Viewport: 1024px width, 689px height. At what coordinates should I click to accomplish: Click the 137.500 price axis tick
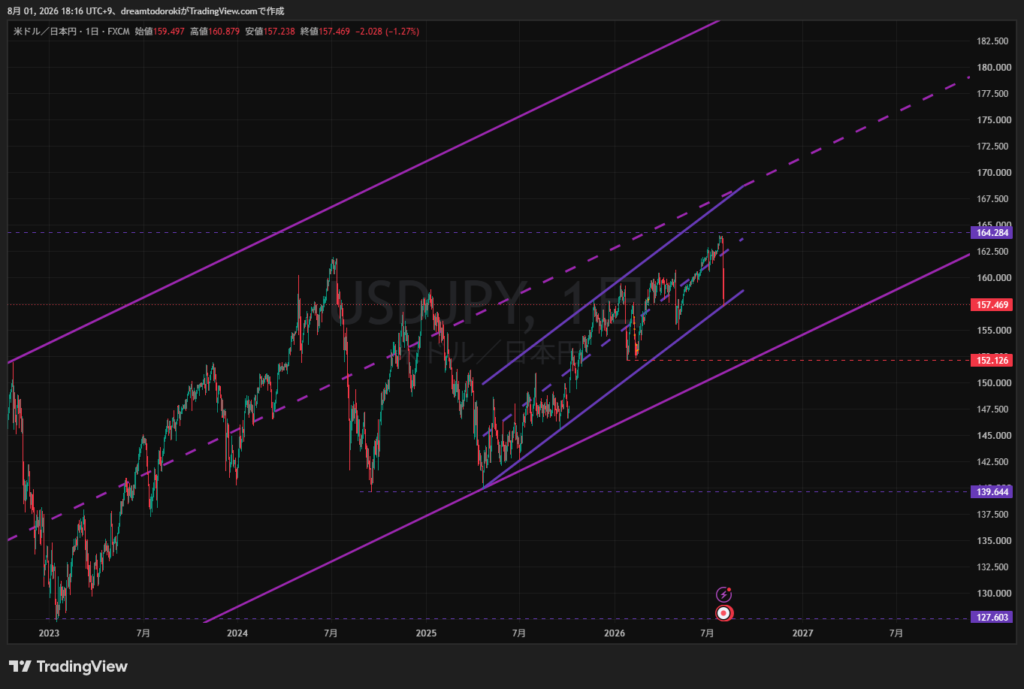click(993, 515)
